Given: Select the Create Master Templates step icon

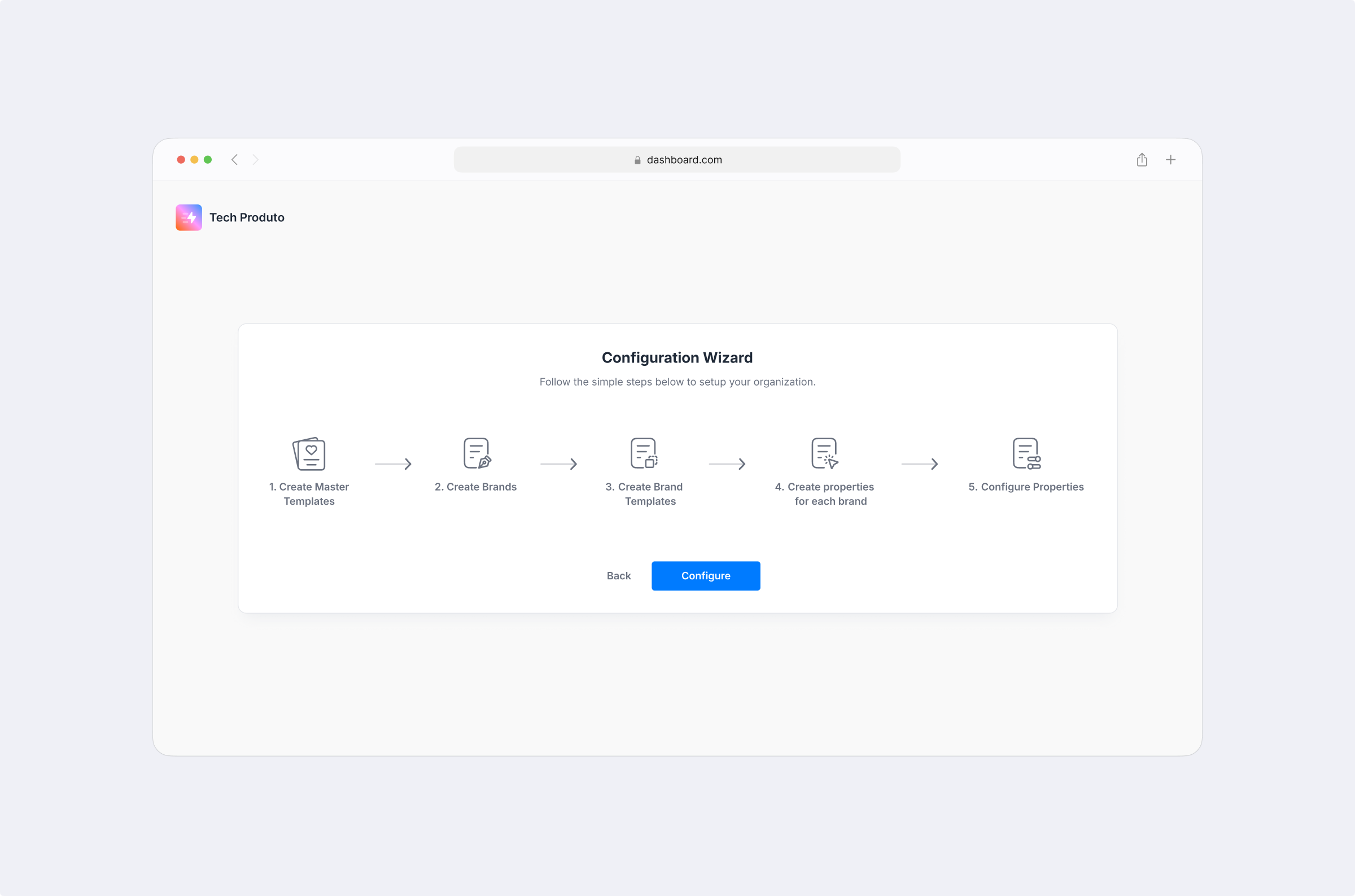Looking at the screenshot, I should click(309, 453).
